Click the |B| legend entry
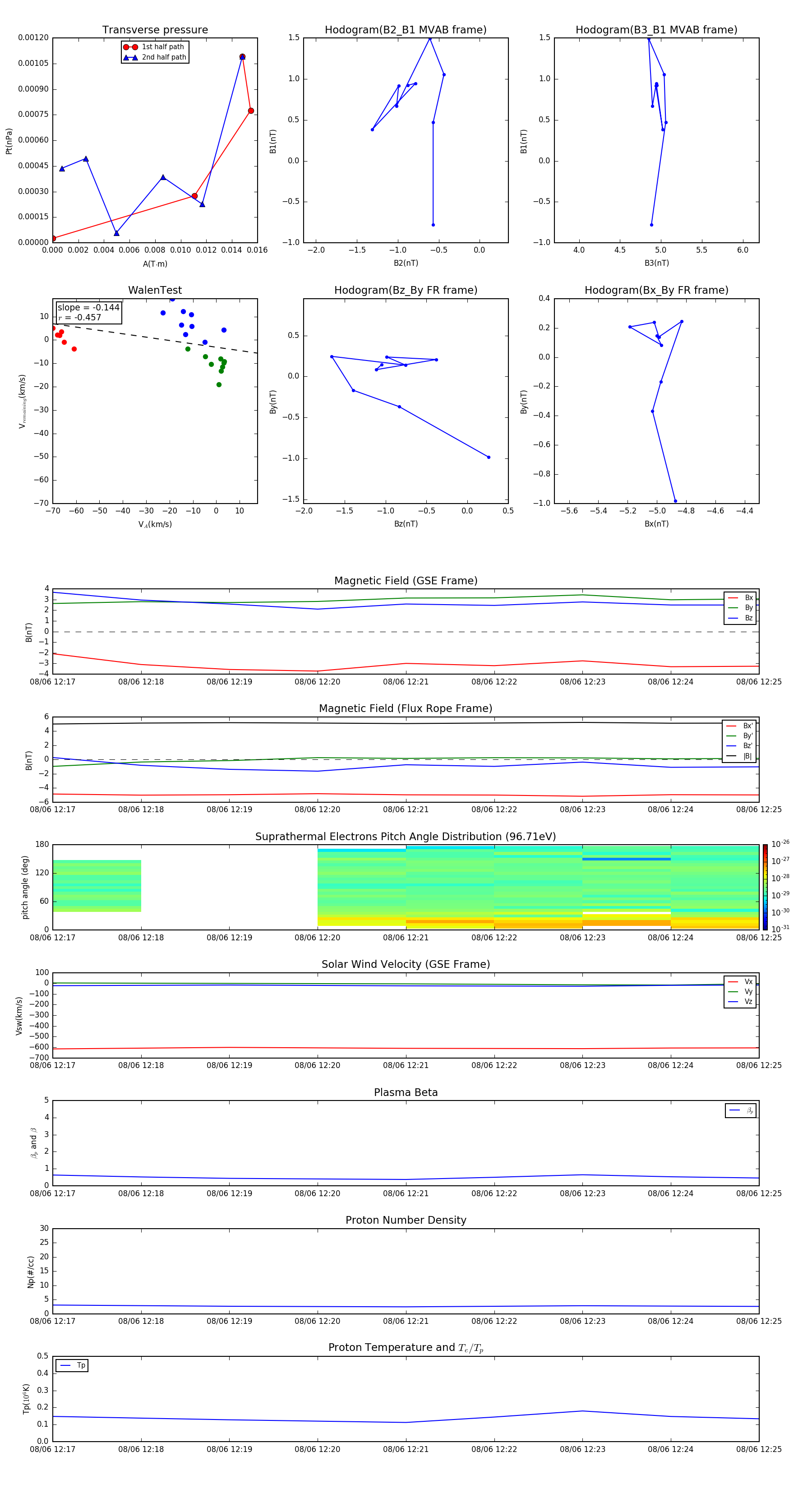The height and width of the screenshot is (1489, 812). pyautogui.click(x=740, y=756)
